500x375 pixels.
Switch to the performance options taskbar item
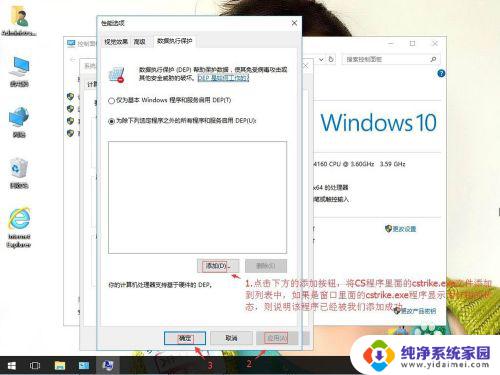click(x=107, y=366)
